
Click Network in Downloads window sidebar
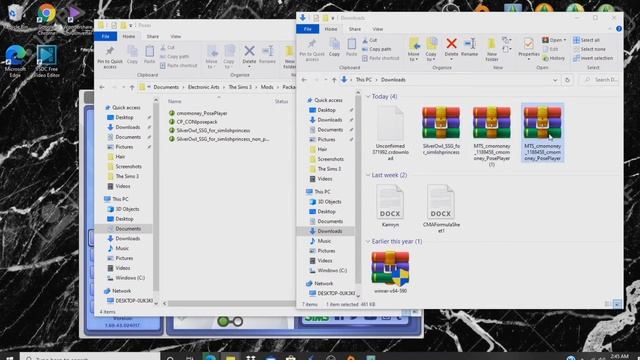click(x=320, y=283)
